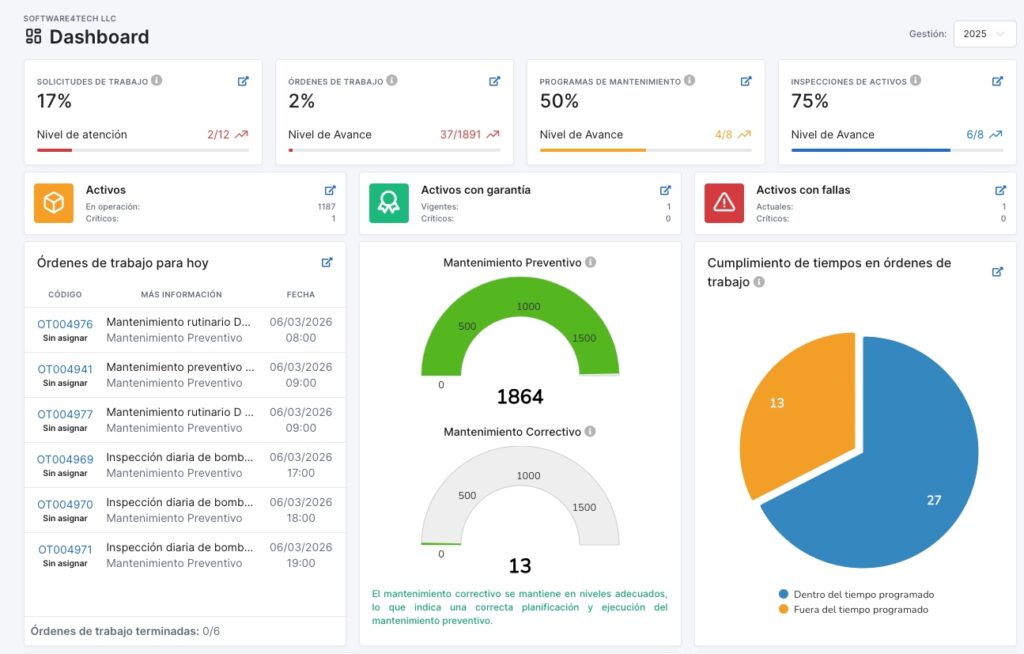Open external link for Órdenes de trabajo para hoy

click(x=327, y=263)
